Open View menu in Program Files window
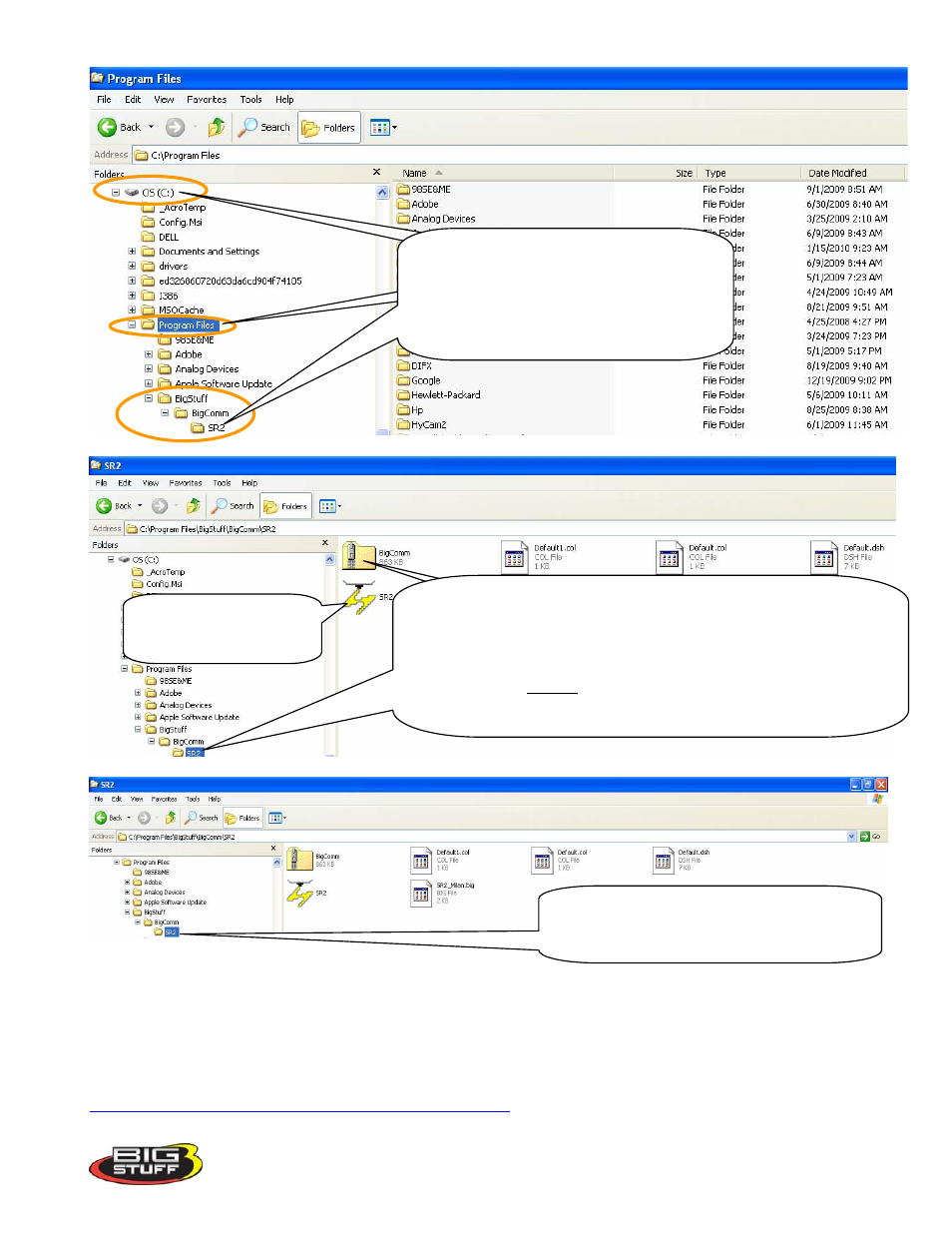 coord(164,100)
